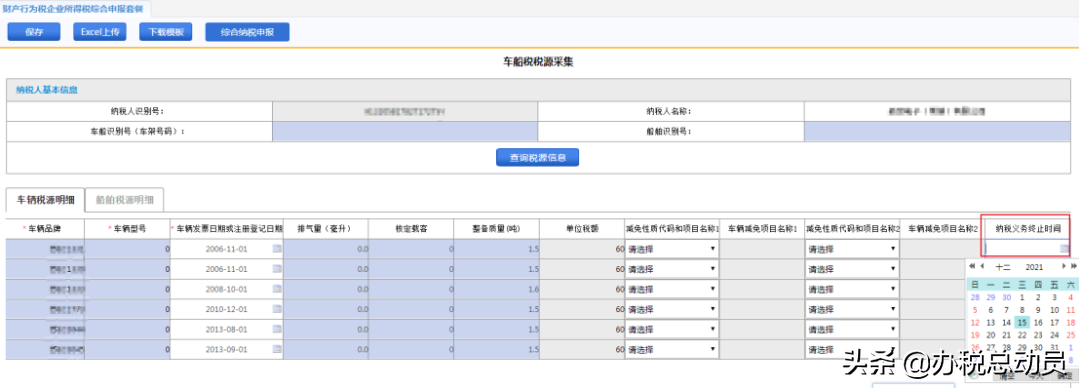Click calendar icon in 纳税义务终止时间 input
Image resolution: width=1080 pixels, height=389 pixels.
point(1064,249)
